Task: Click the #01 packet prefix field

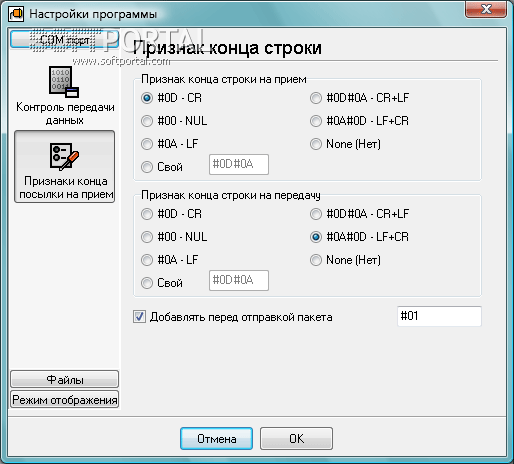Action: click(439, 316)
